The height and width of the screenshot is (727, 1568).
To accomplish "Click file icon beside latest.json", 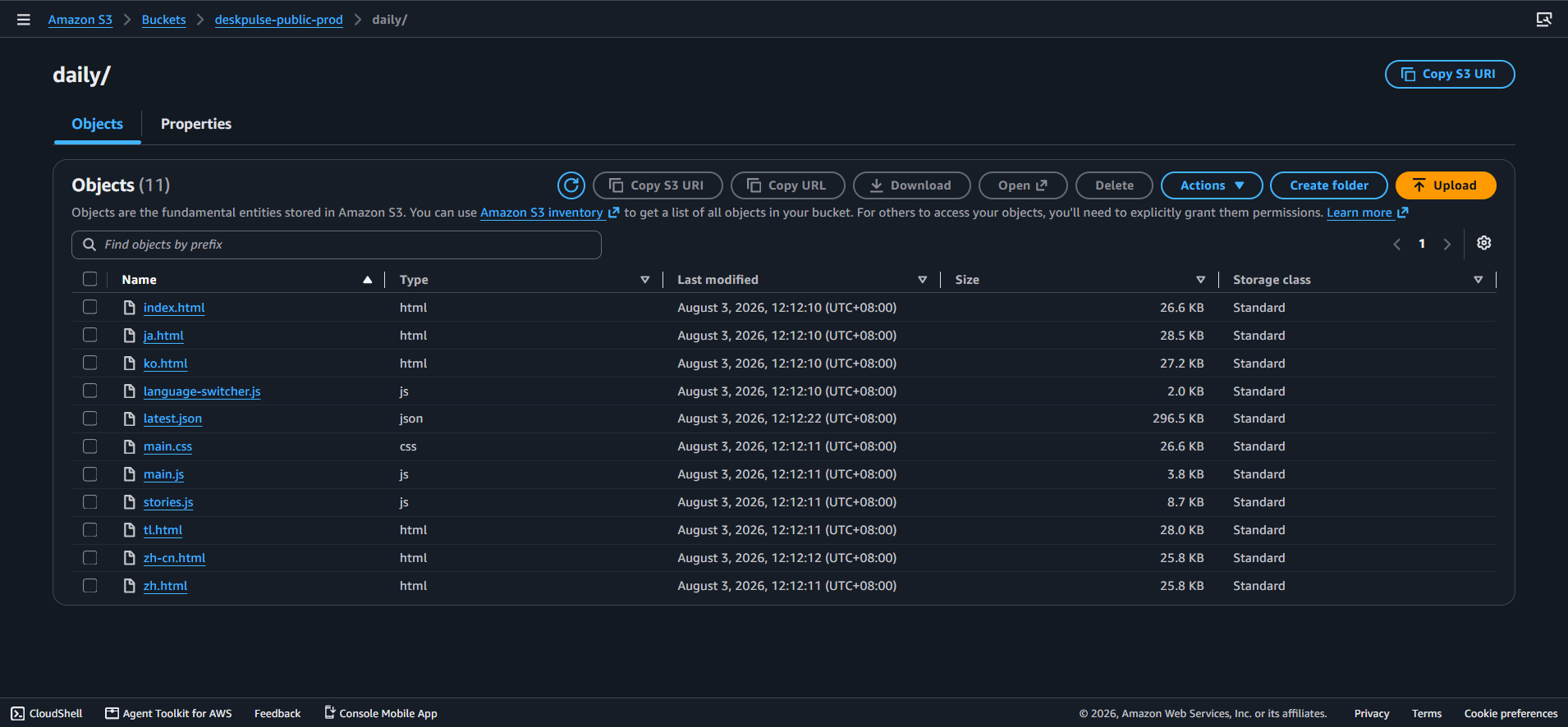I will pyautogui.click(x=129, y=418).
